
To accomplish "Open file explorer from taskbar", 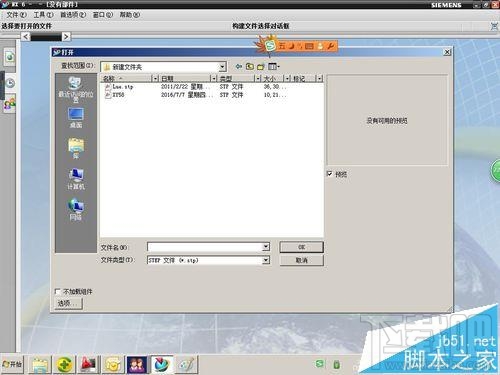I will (40, 364).
